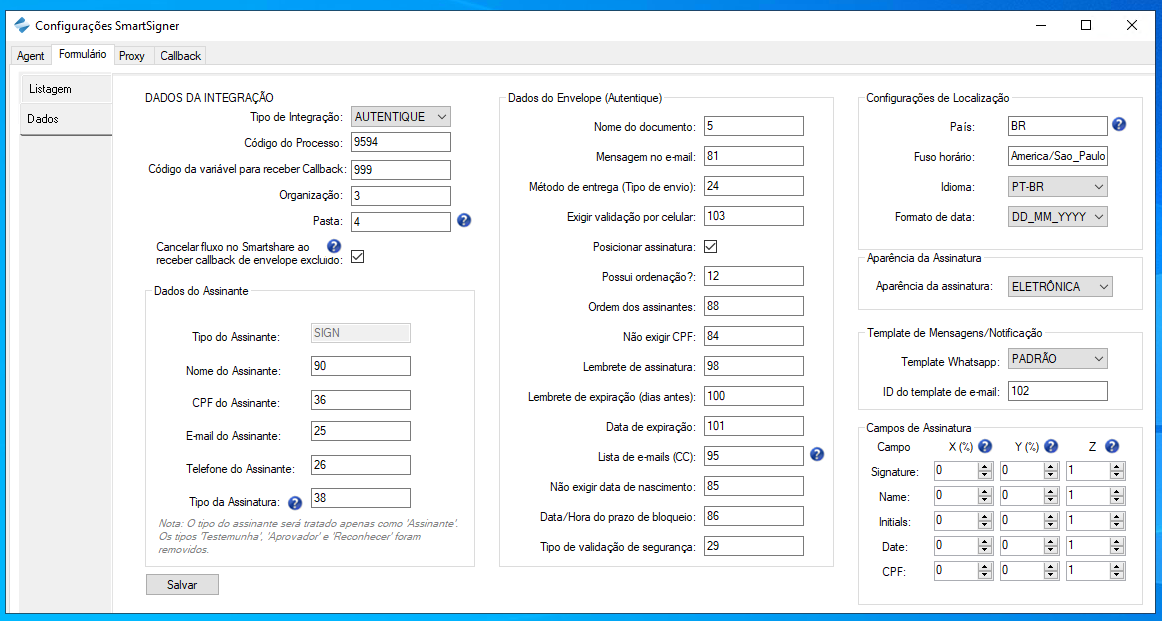
Task: Decrease Initials X (%) value
Action: (x=985, y=525)
